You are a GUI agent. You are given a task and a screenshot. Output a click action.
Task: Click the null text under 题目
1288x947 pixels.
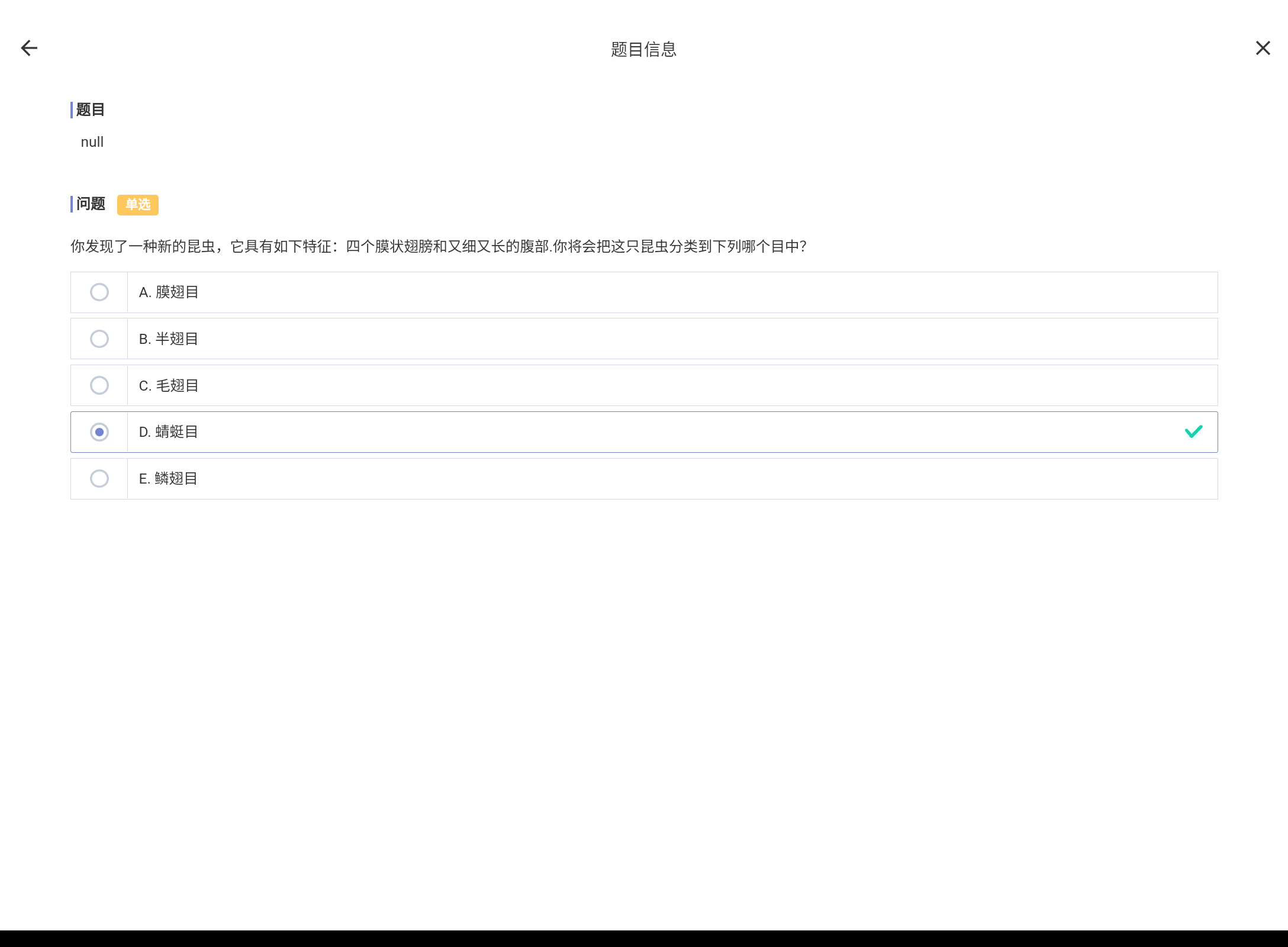tap(92, 142)
